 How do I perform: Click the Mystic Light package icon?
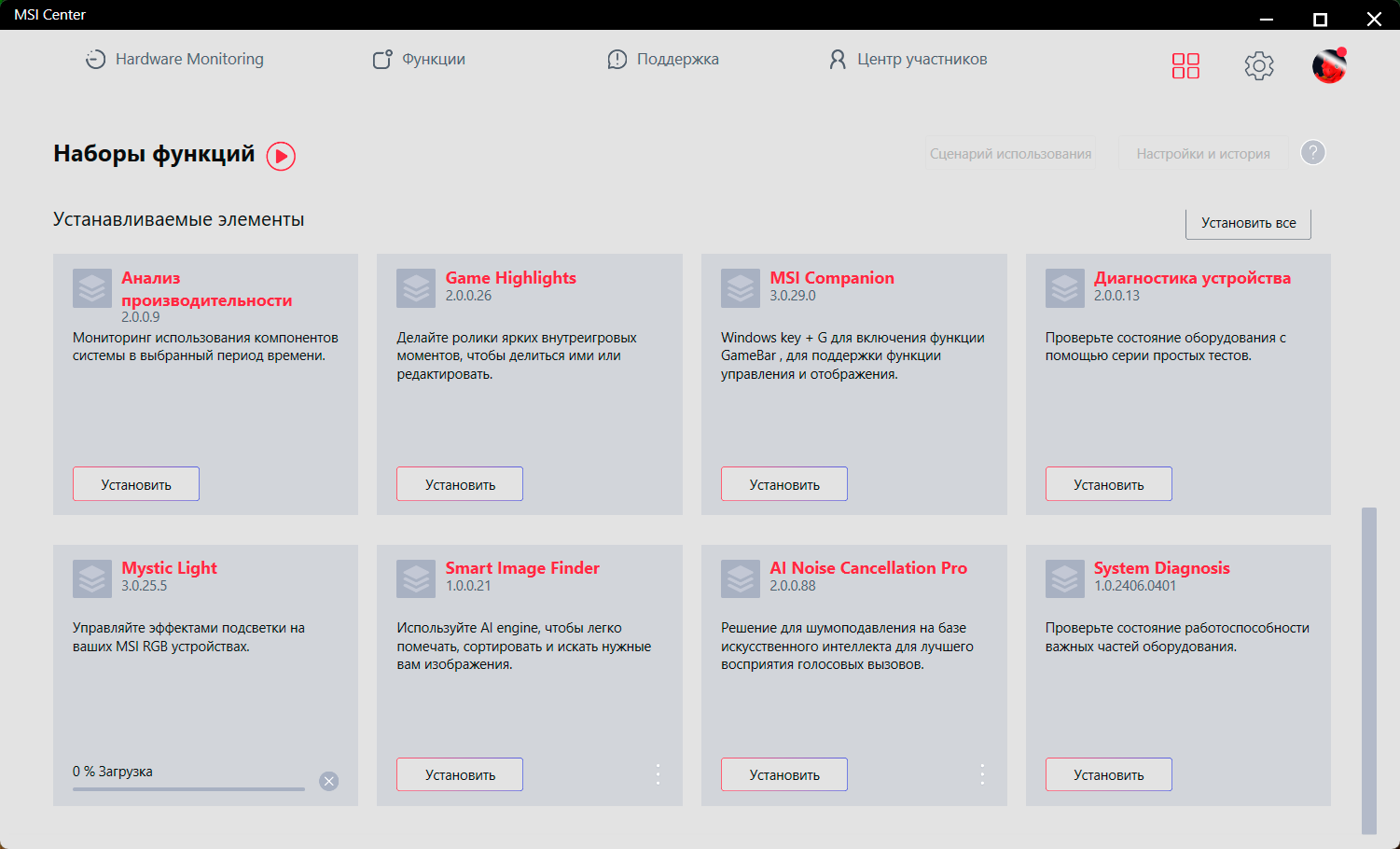point(92,578)
